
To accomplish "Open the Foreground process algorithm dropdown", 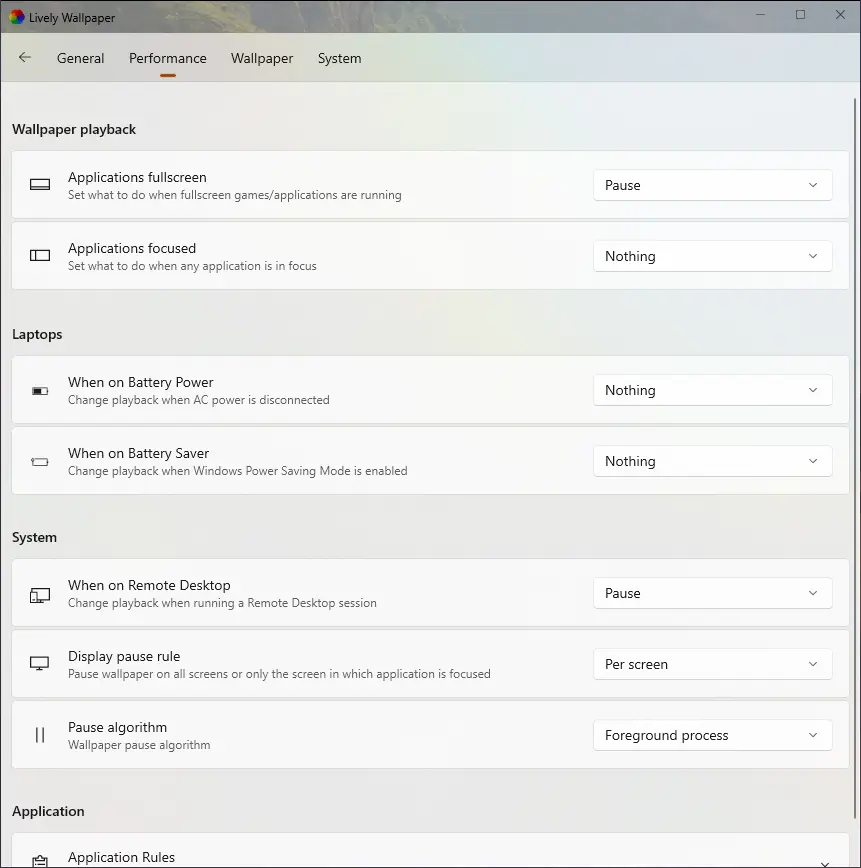I will [x=712, y=735].
